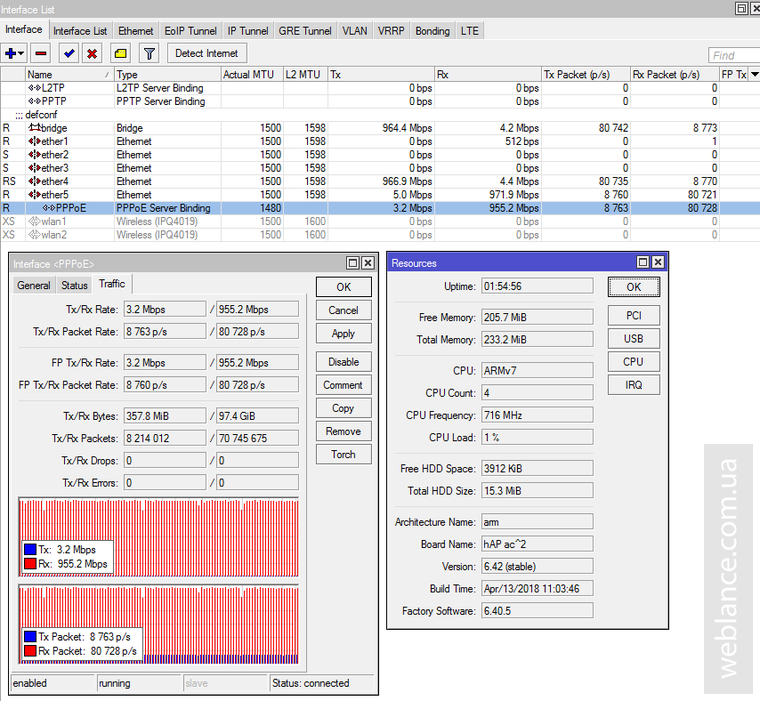760x701 pixels.
Task: Open the funnel Filter tool
Action: pyautogui.click(x=148, y=53)
